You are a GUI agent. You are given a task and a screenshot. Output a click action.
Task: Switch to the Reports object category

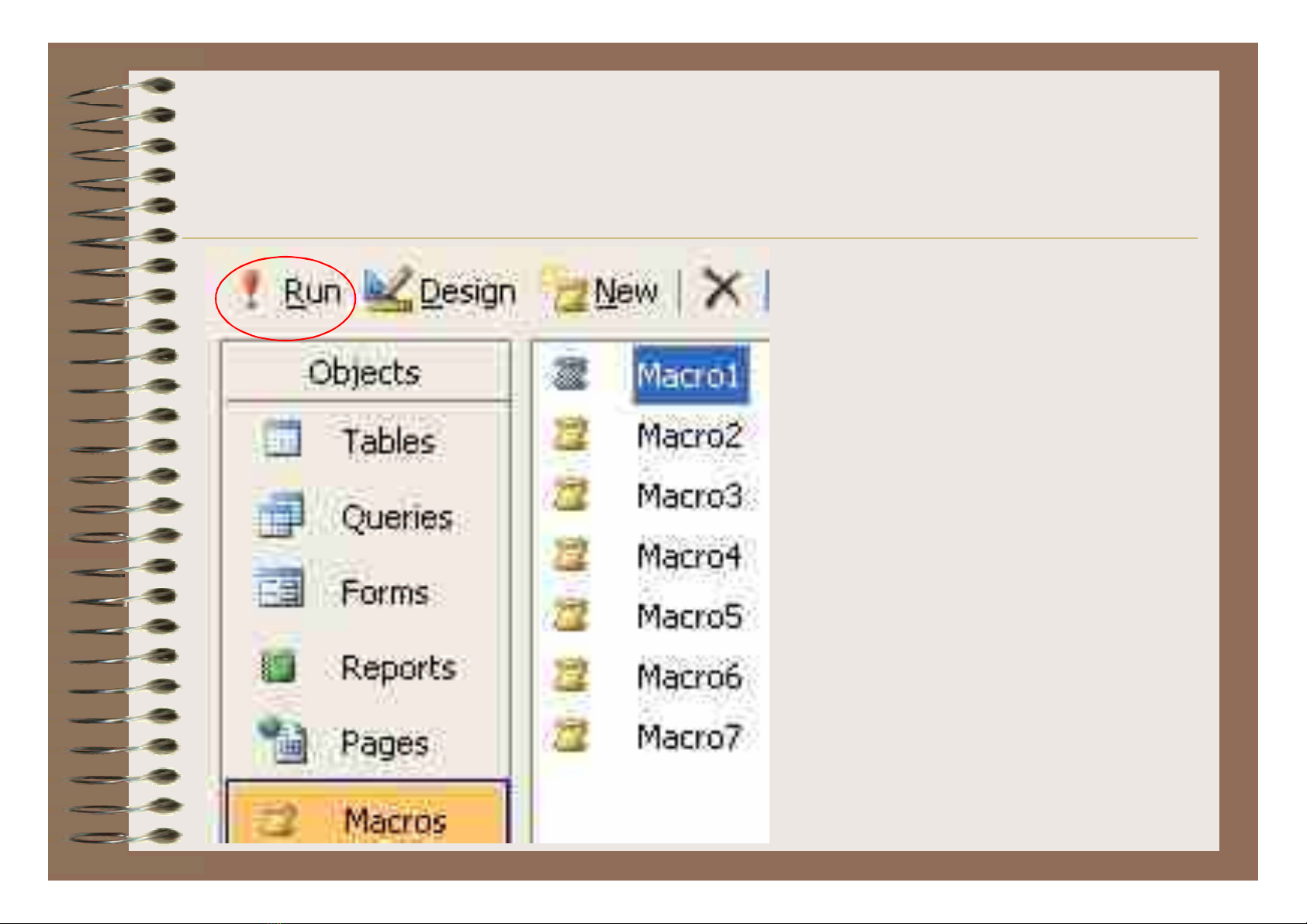pyautogui.click(x=398, y=668)
